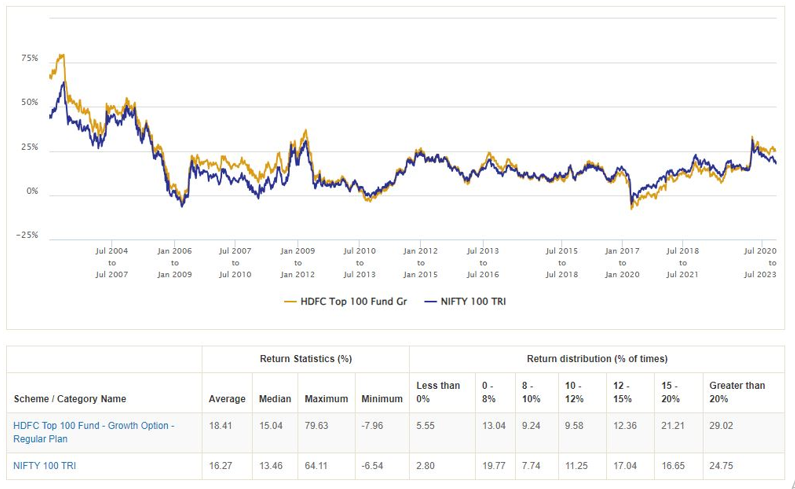
Task: Select value 11.25 in NIFTY row
Action: tap(576, 466)
